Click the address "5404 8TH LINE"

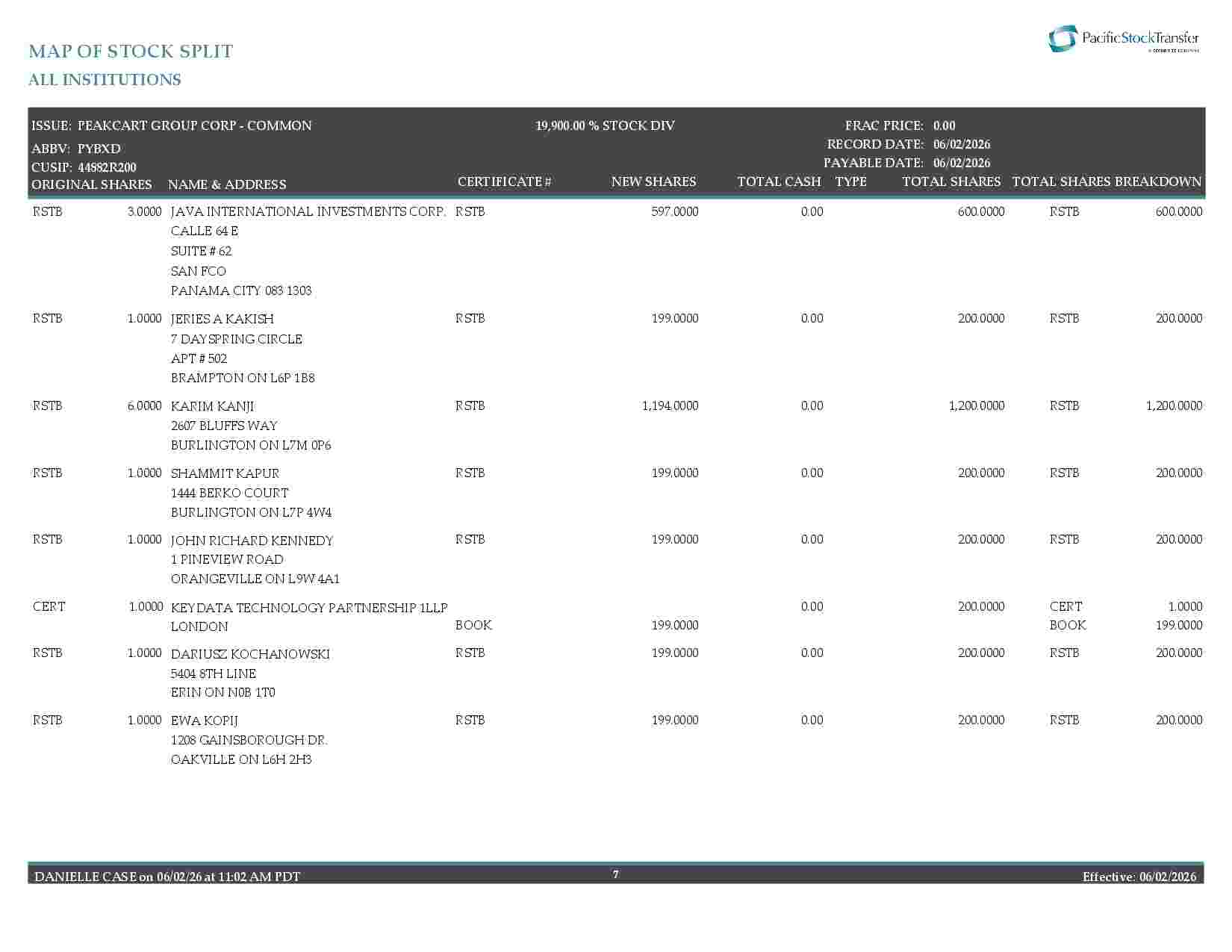pos(214,673)
